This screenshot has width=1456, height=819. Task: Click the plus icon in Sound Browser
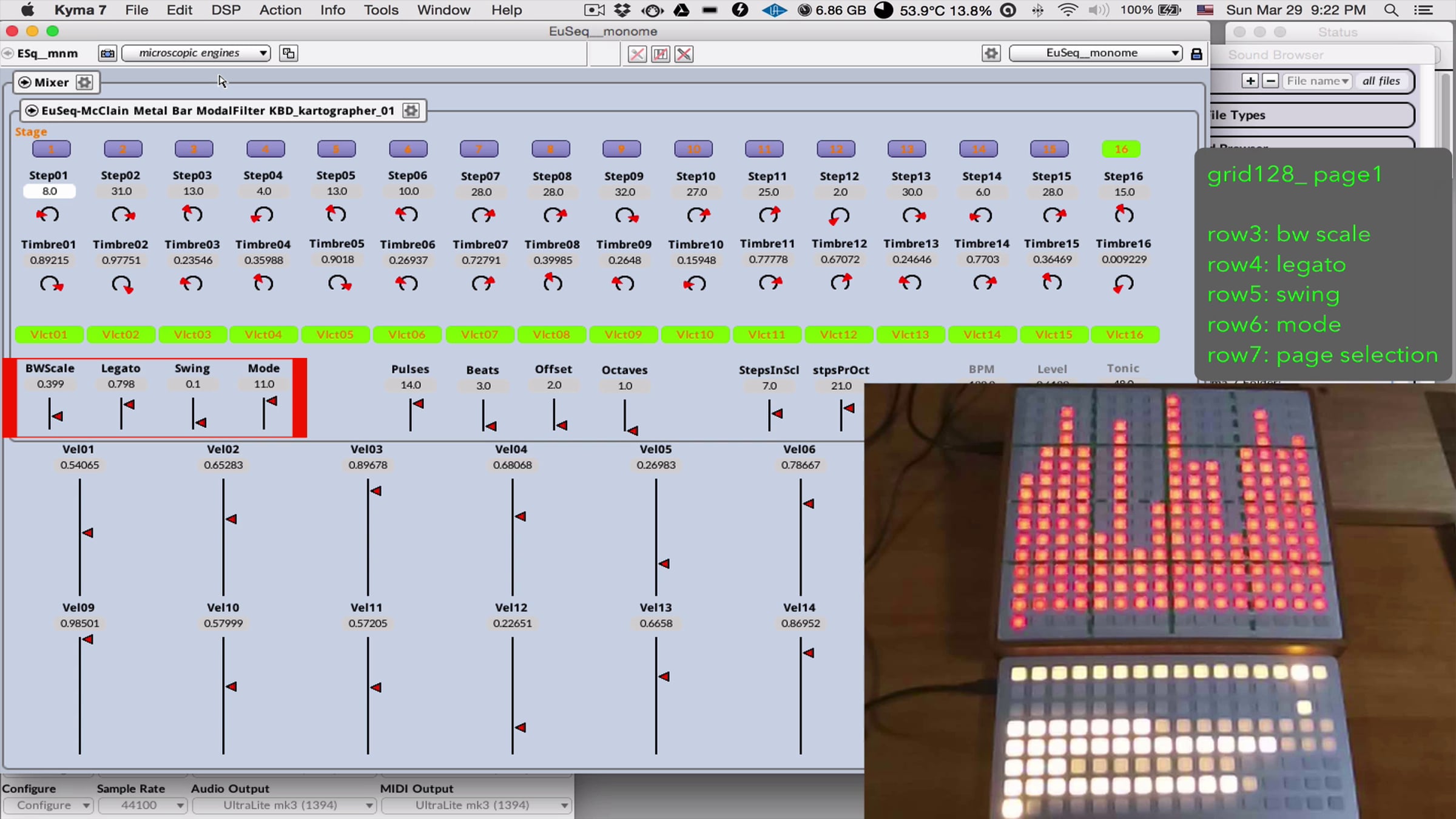pos(1250,81)
